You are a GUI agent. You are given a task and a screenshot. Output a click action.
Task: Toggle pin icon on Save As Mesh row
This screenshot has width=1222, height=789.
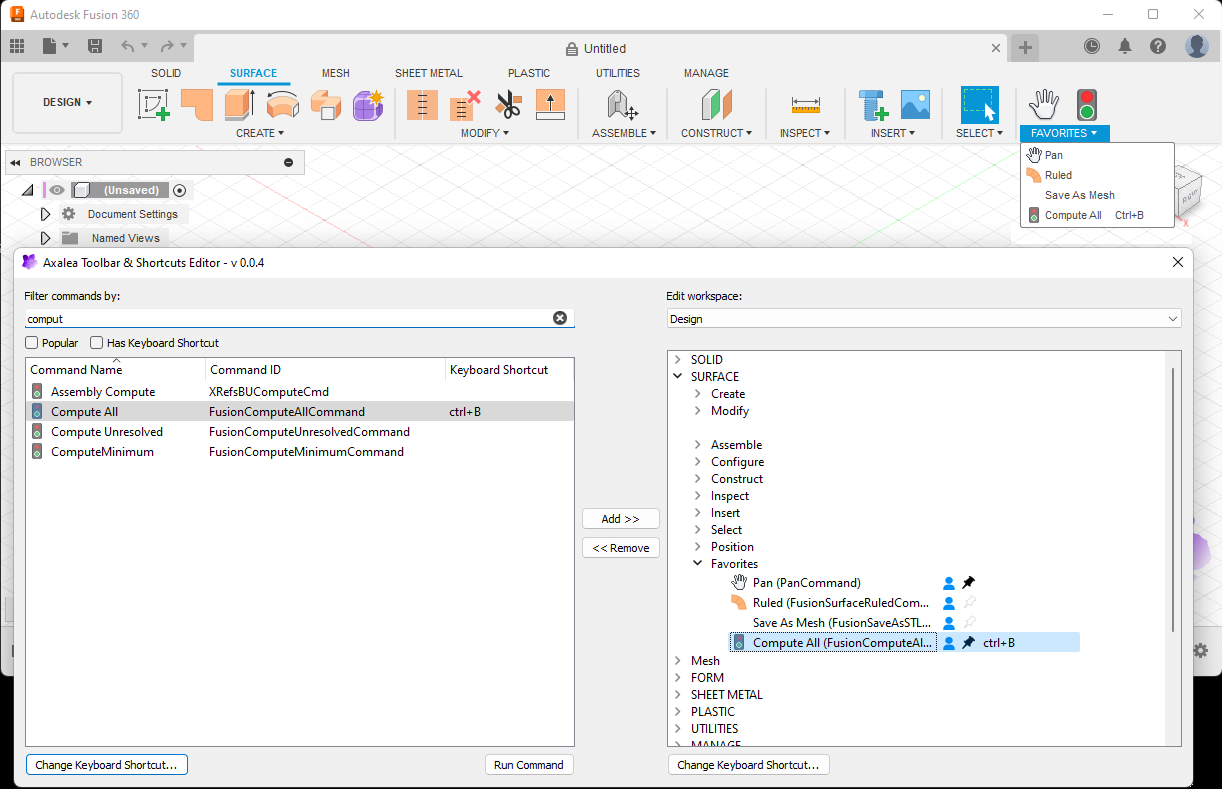point(968,623)
